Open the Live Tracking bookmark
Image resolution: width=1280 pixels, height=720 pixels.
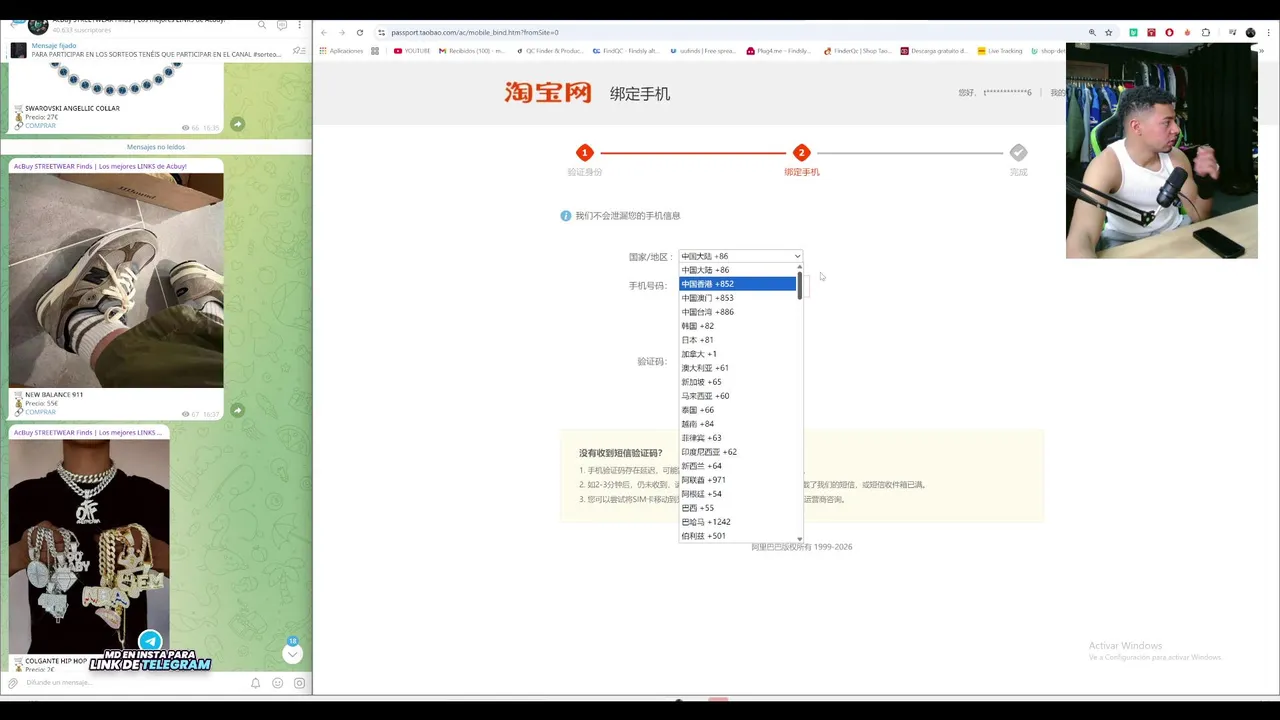pos(1000,50)
